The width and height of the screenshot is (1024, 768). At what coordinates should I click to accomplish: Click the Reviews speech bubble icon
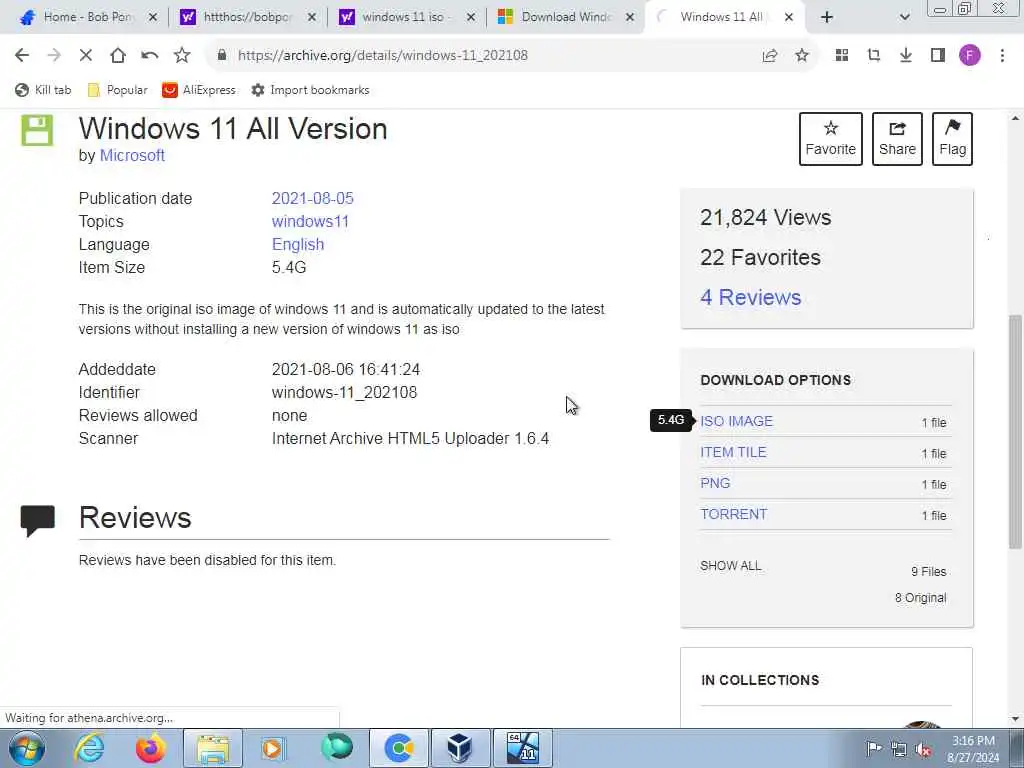(x=38, y=520)
